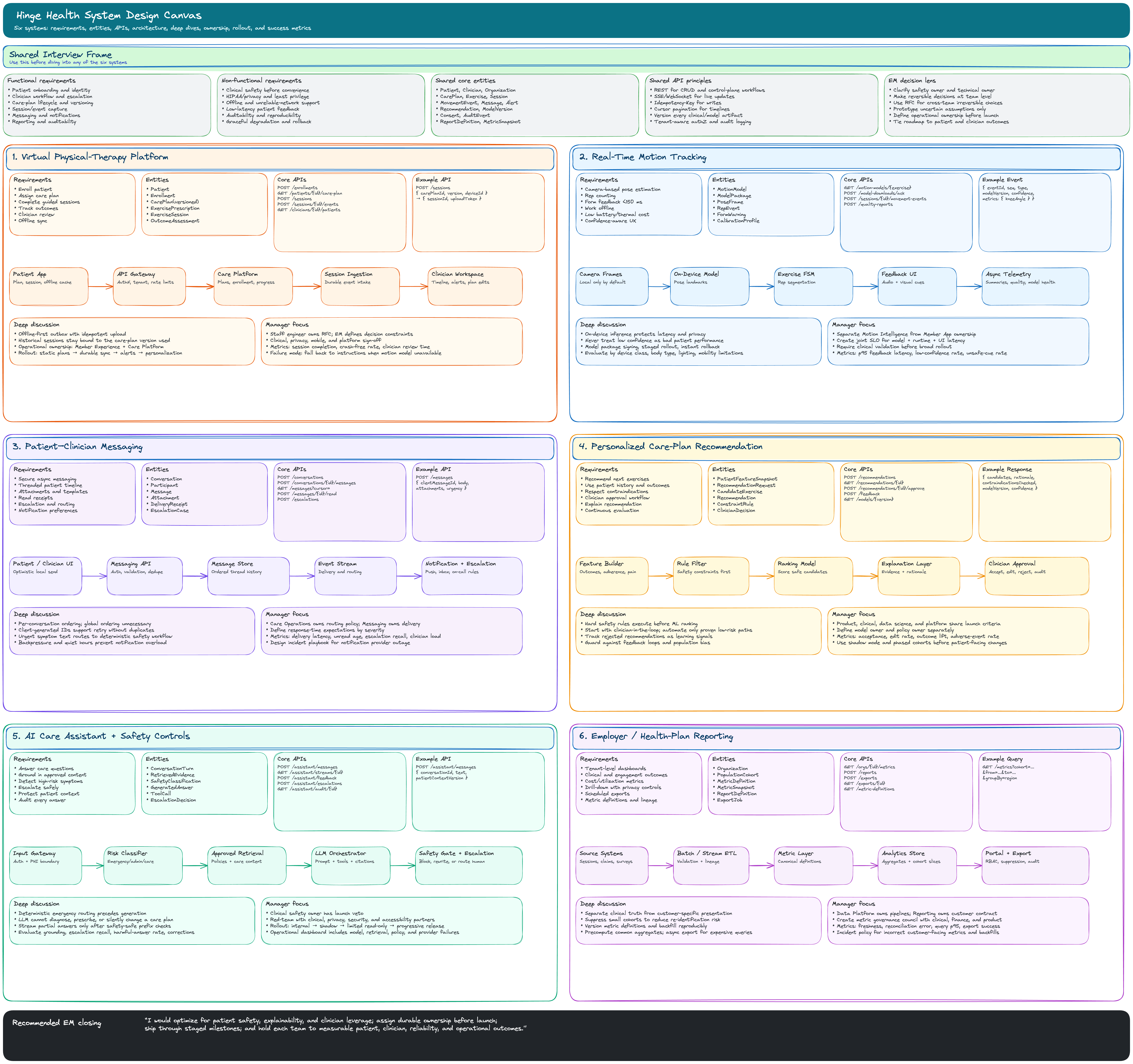Select the "Ranking Model" box
The width and height of the screenshot is (1133, 1064).
(813, 576)
